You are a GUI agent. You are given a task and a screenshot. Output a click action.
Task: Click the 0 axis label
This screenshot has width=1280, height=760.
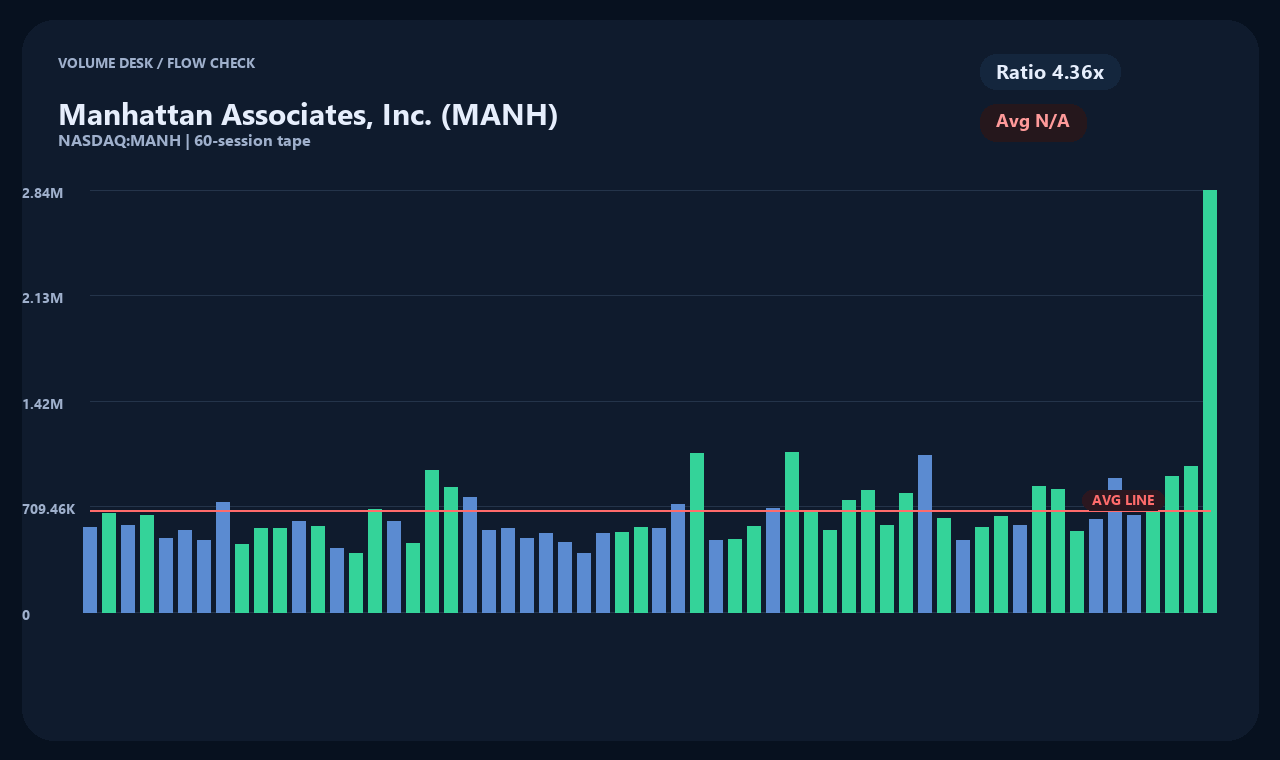26,615
